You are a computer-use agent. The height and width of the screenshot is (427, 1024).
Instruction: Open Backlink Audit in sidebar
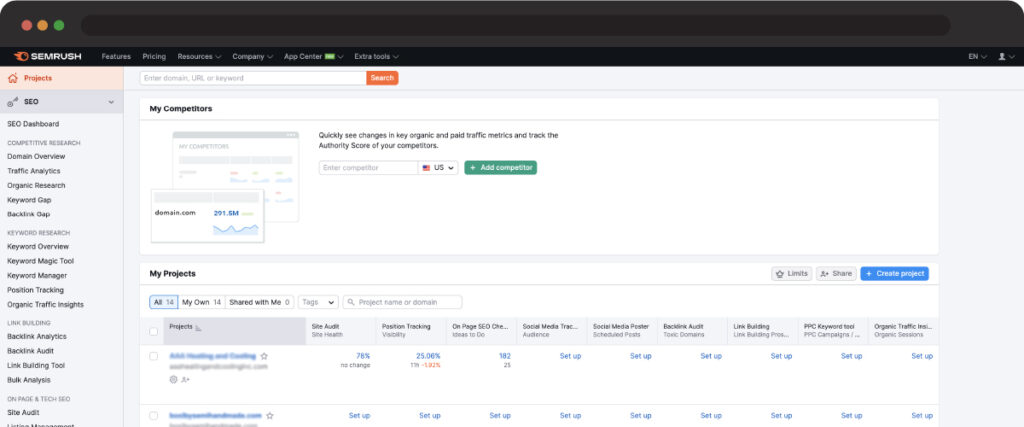pyautogui.click(x=31, y=351)
